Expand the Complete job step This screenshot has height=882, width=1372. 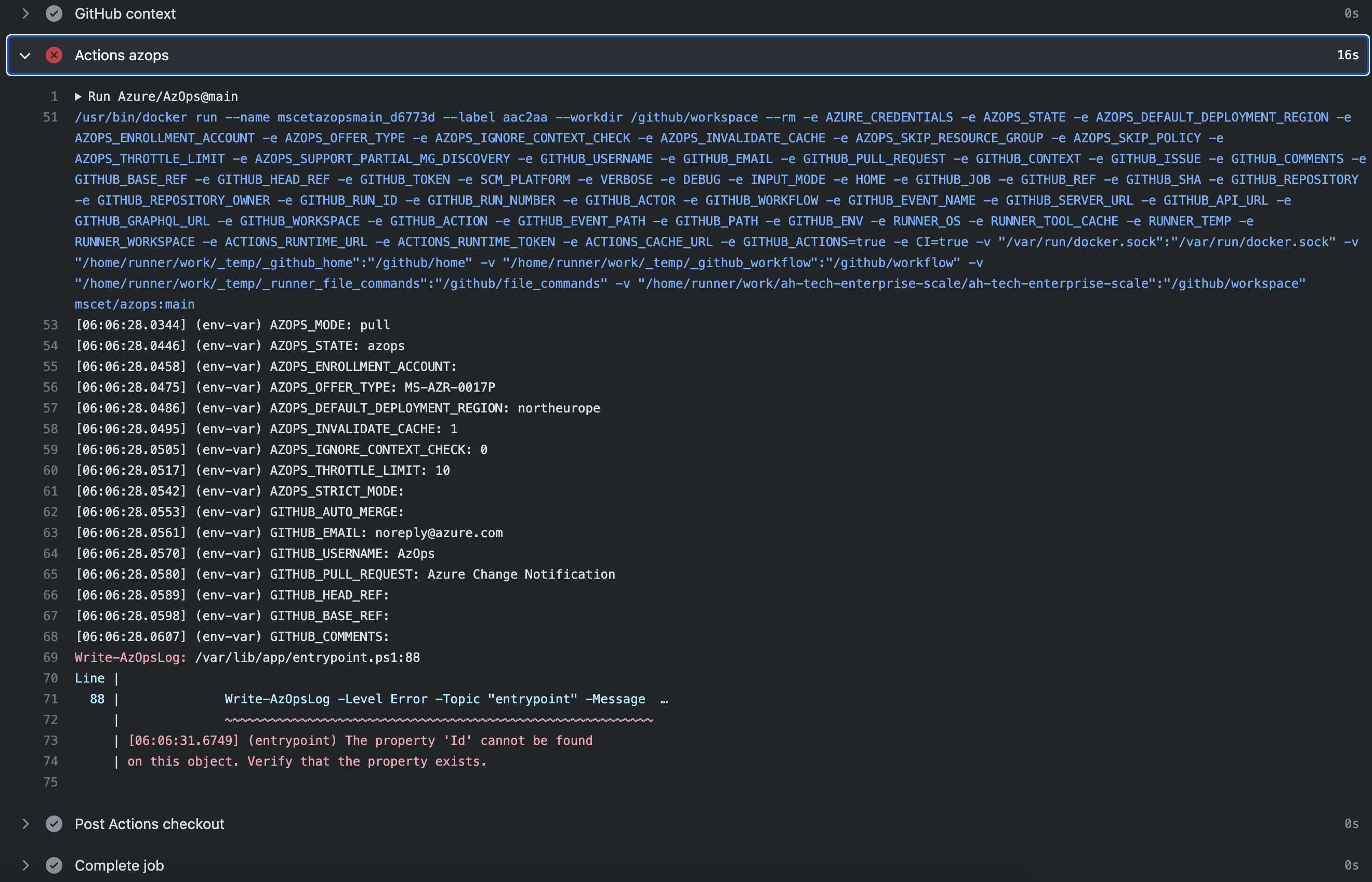pos(25,865)
